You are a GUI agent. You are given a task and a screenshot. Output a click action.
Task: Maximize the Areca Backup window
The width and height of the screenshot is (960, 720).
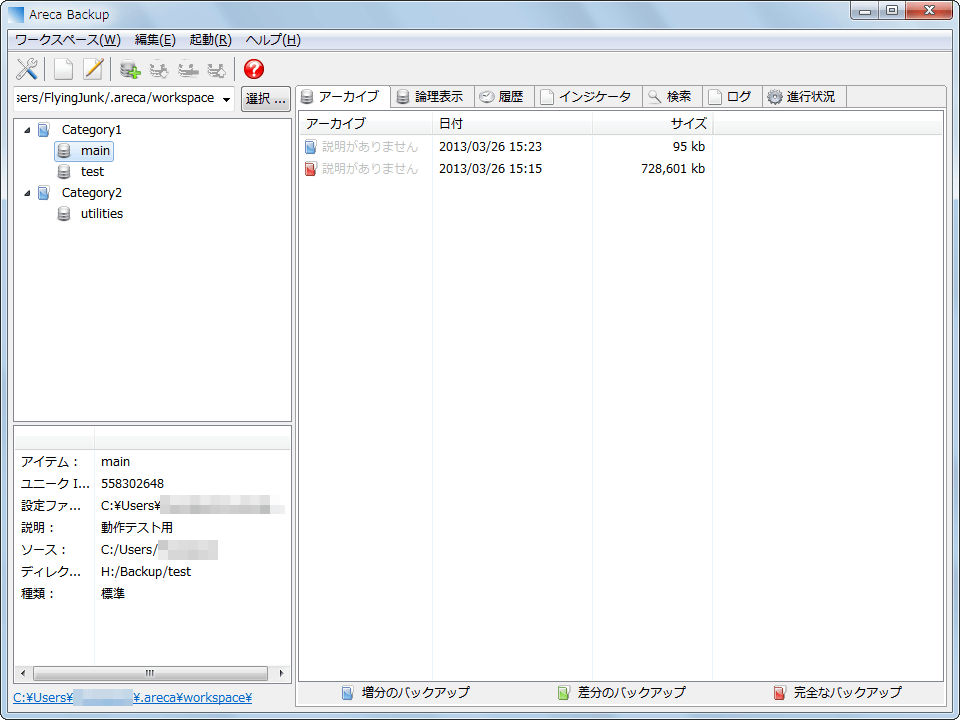pyautogui.click(x=892, y=10)
